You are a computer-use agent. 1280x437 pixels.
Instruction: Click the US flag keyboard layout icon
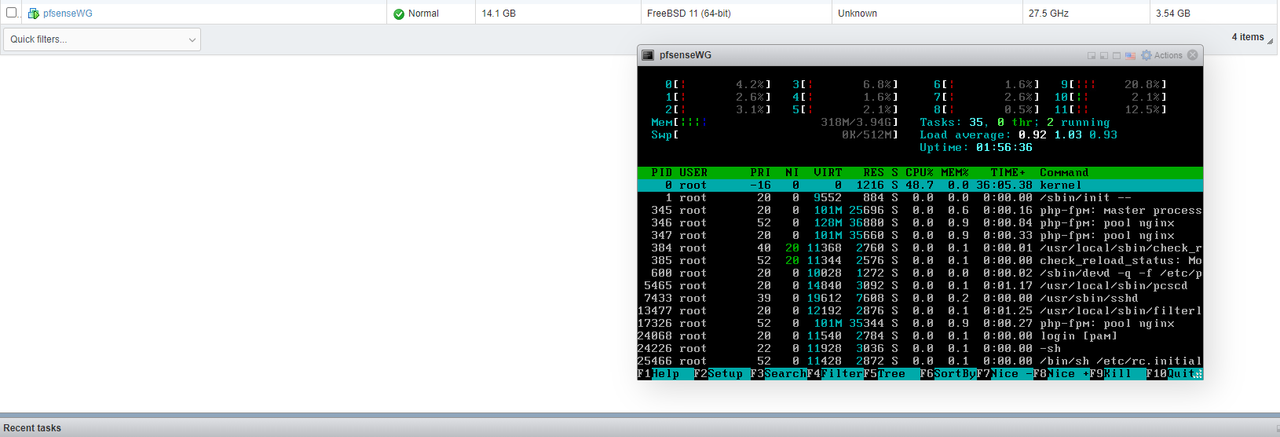(1130, 55)
